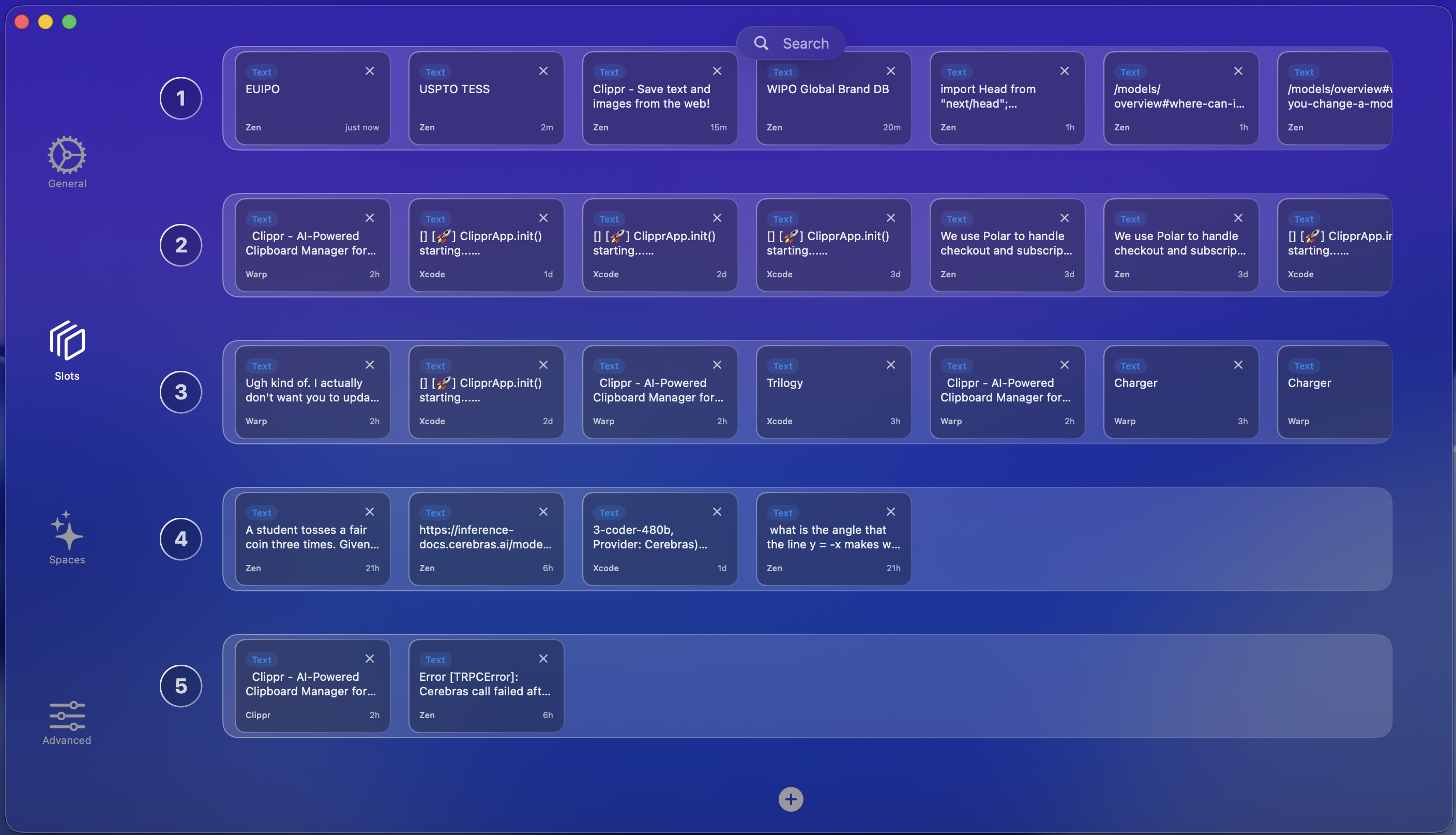This screenshot has width=1456, height=835.
Task: Dismiss the Error TRPCError card in slot 5
Action: [543, 659]
